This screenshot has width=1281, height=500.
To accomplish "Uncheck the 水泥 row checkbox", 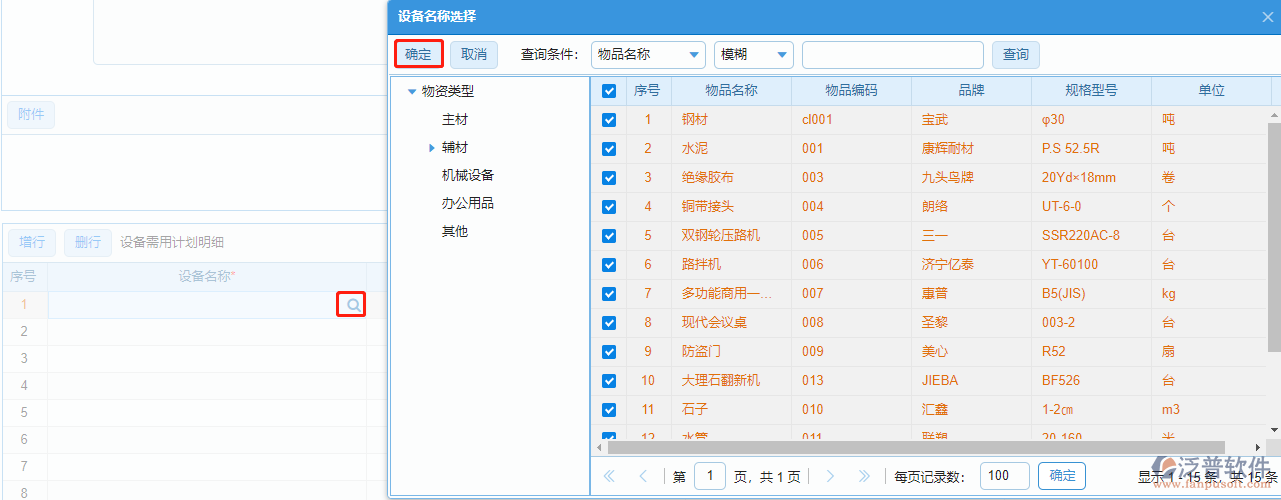I will [x=609, y=149].
